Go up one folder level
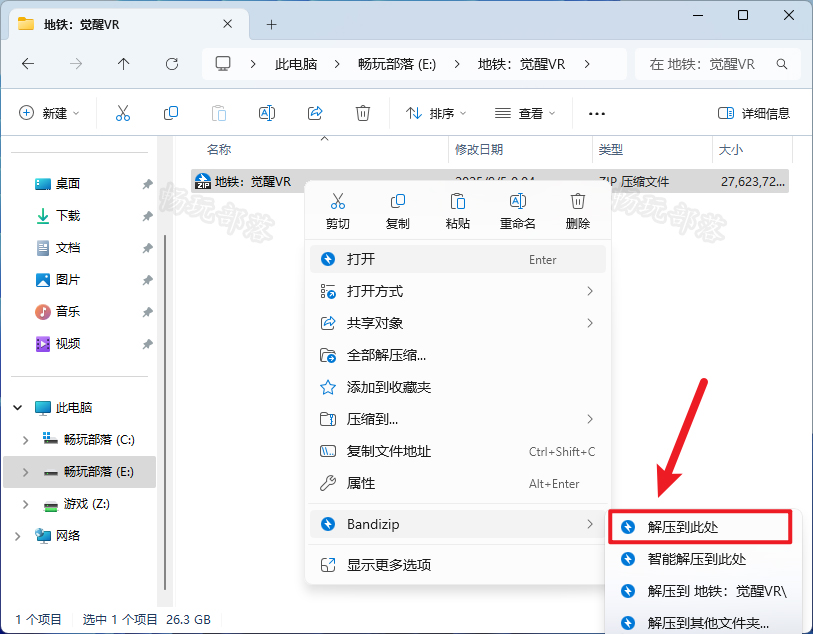The width and height of the screenshot is (813, 634). tap(123, 64)
